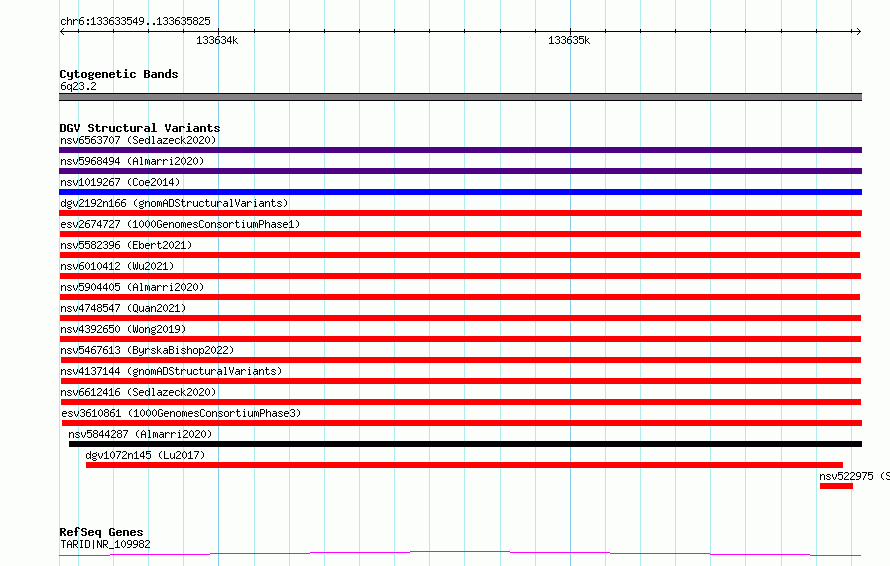Screen dimensions: 890x566
Task: Select the red bar for nsv5467613
Action: 460,360
